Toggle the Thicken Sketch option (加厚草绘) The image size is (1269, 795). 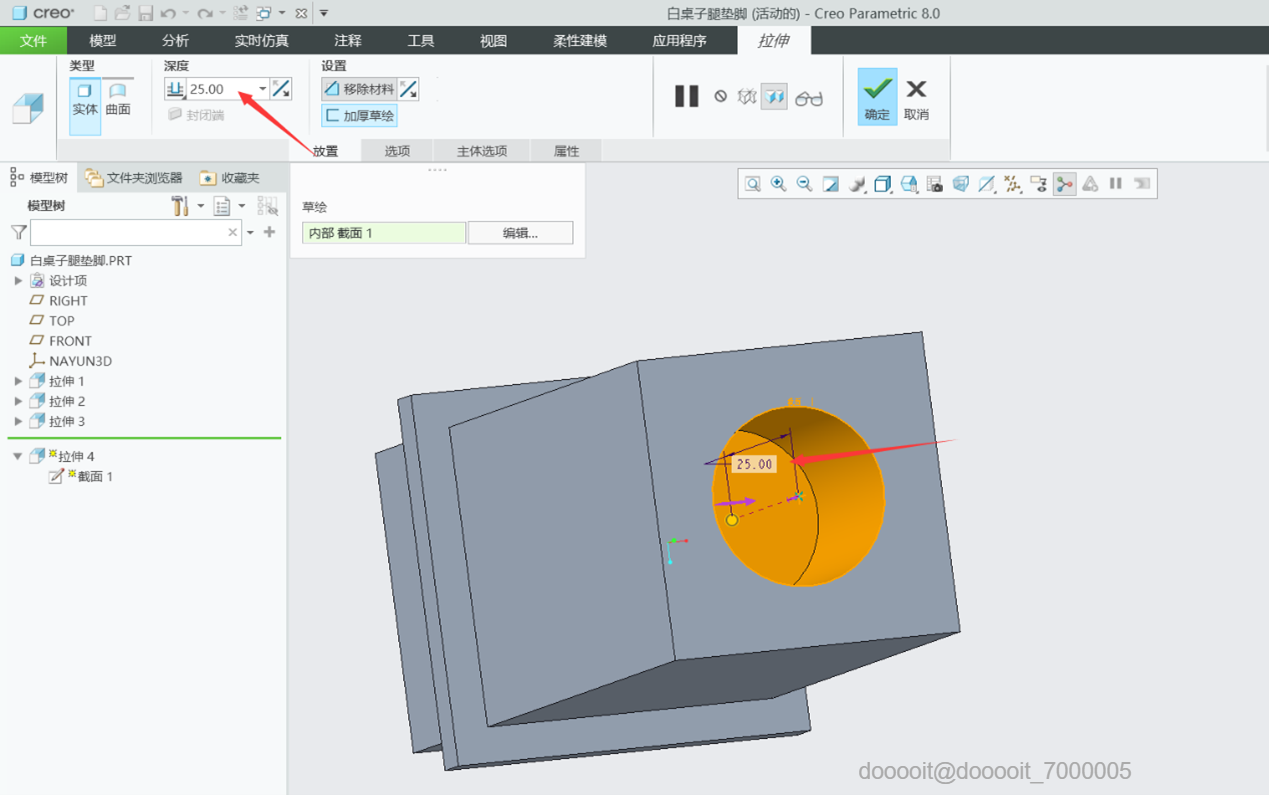[x=359, y=116]
